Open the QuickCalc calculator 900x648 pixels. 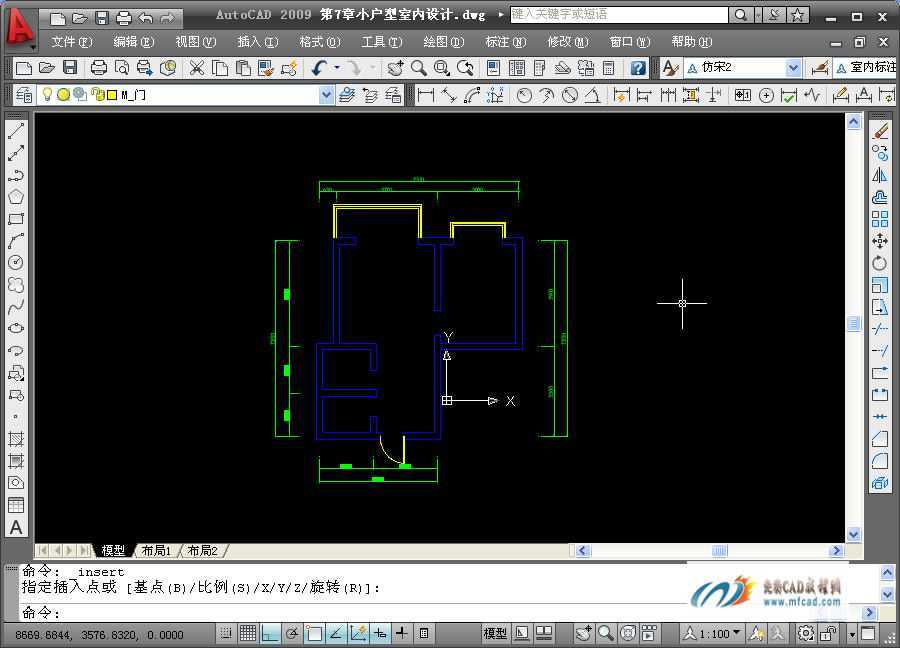pos(608,68)
